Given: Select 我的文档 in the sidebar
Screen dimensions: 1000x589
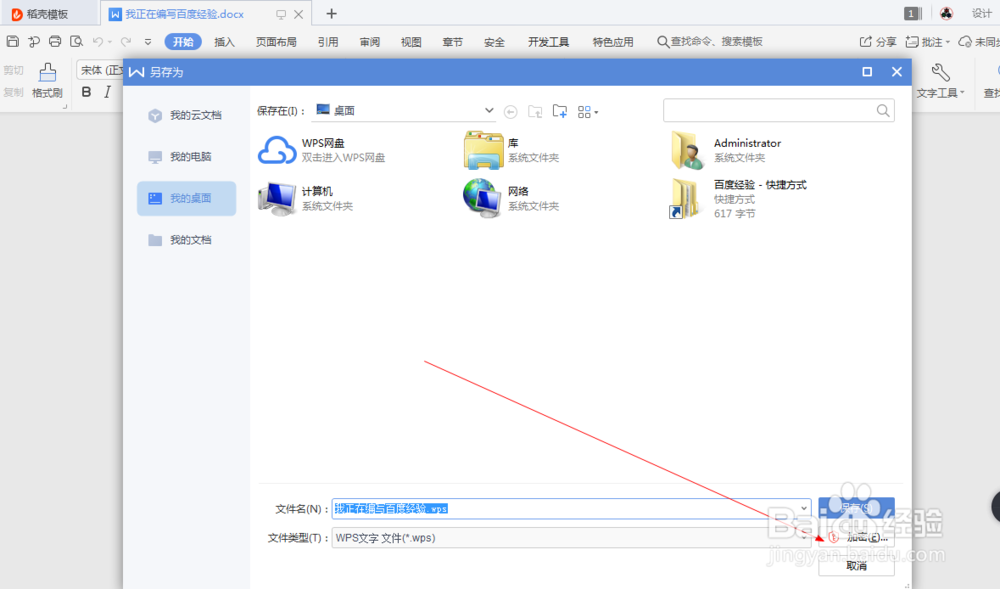Looking at the screenshot, I should (x=186, y=240).
